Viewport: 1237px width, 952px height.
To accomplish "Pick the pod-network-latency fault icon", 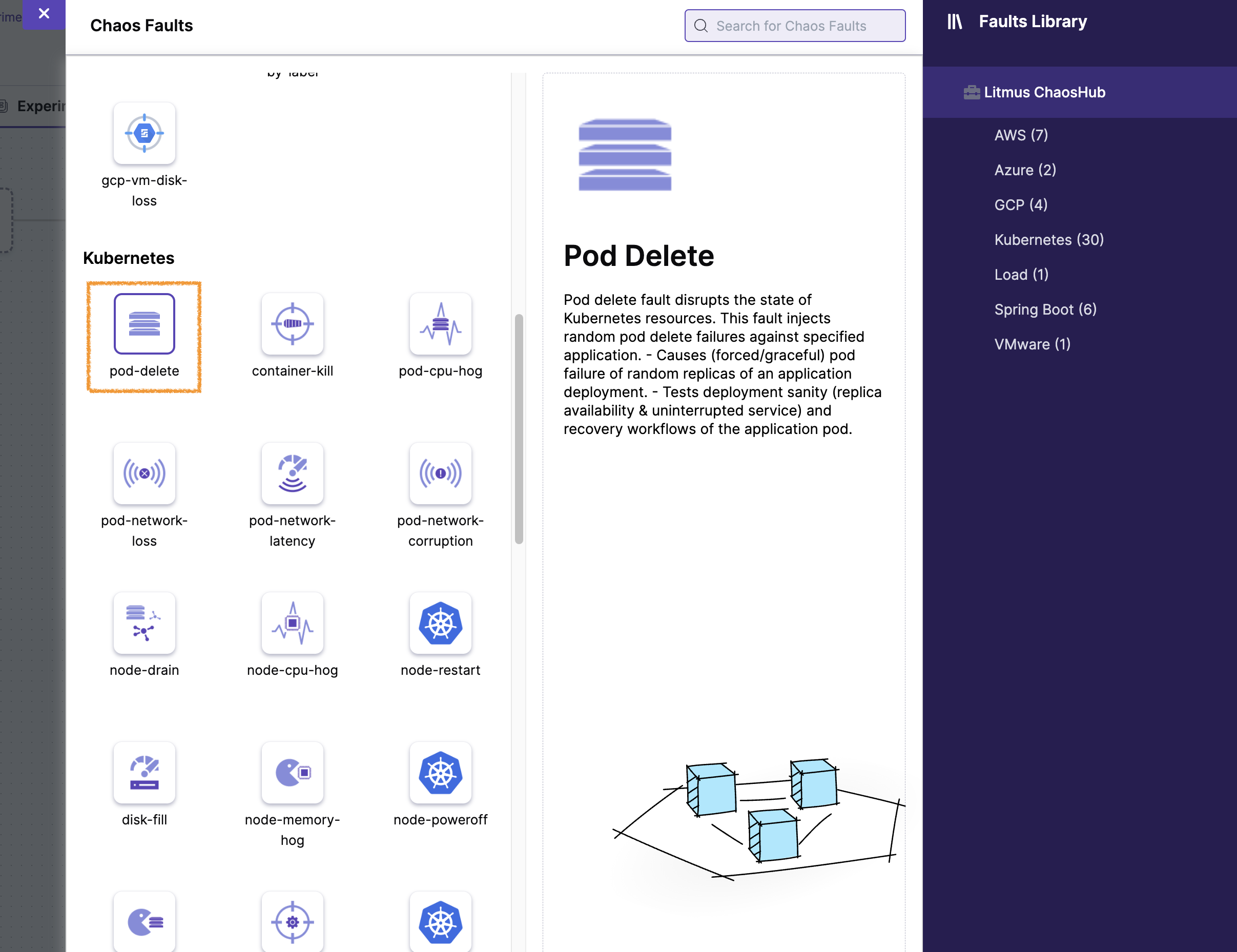I will point(292,473).
